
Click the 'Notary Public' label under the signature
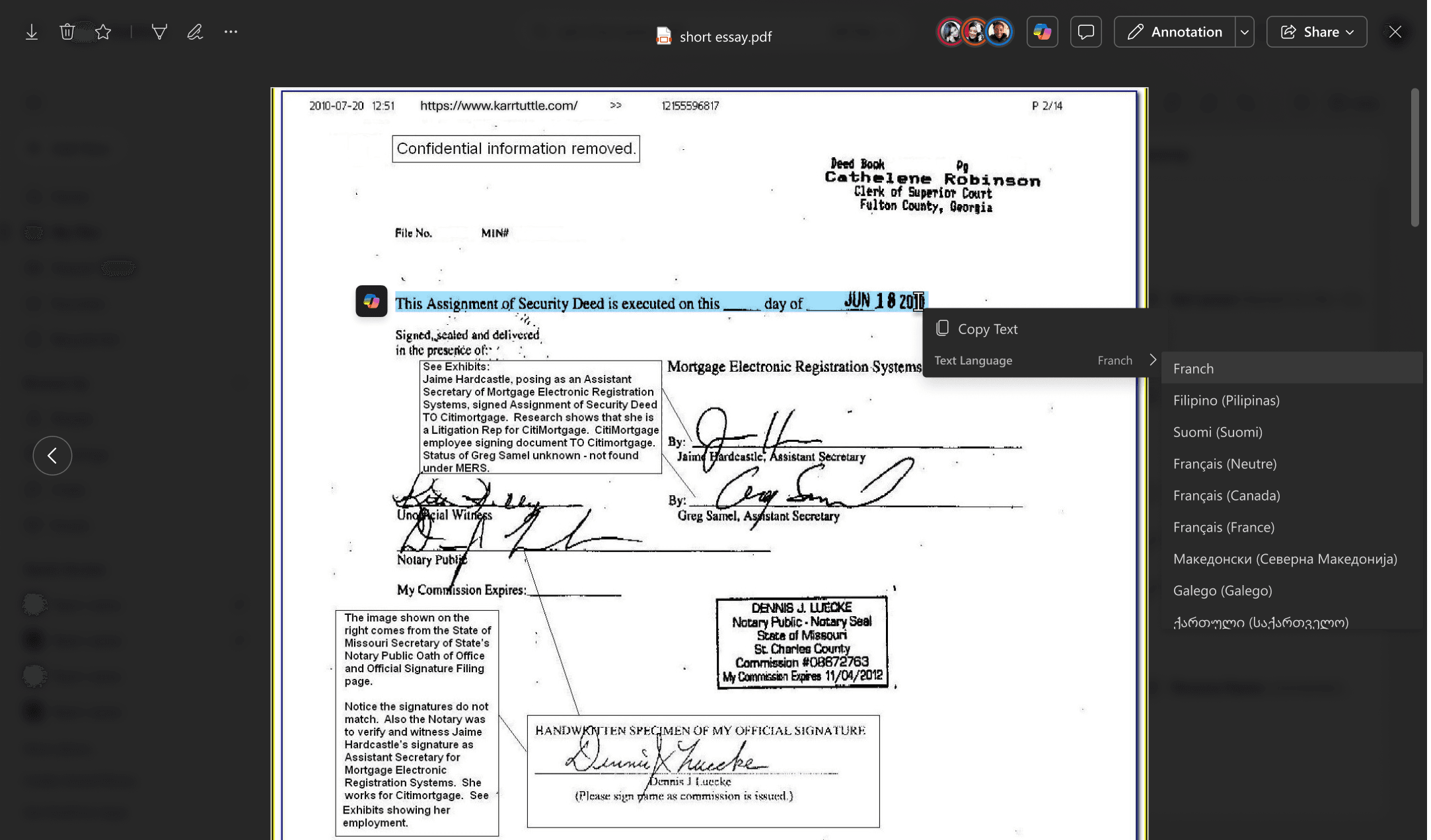coord(432,560)
